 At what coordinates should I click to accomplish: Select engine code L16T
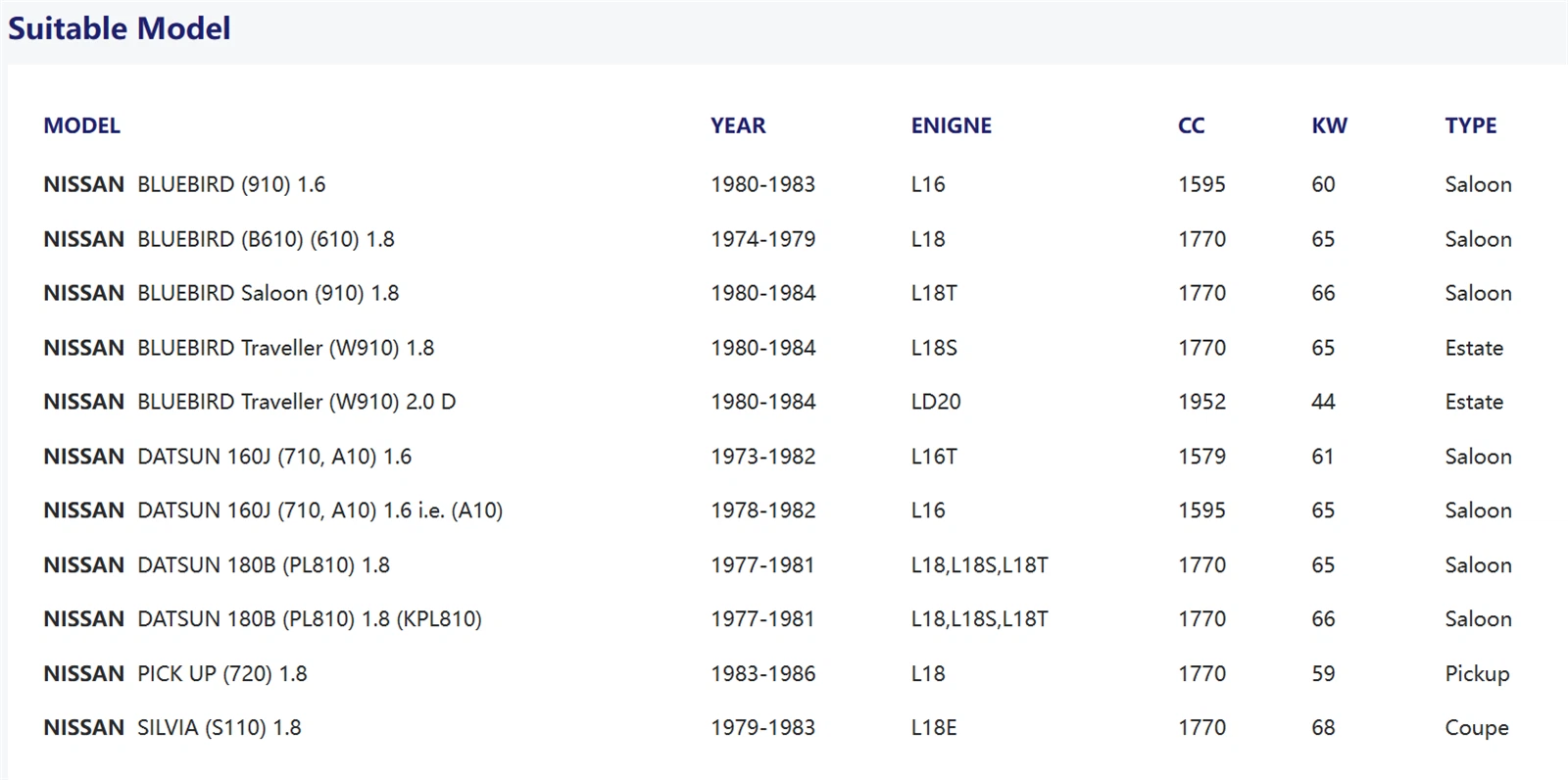pos(933,457)
